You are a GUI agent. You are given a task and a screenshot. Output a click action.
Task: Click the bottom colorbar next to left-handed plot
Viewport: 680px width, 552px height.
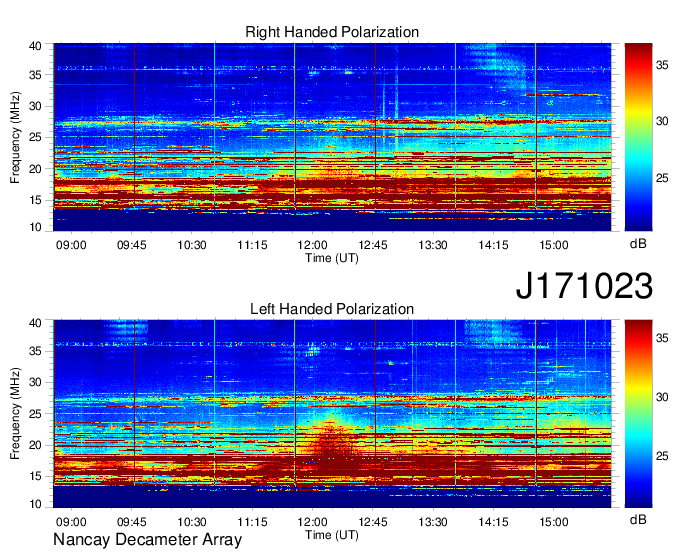click(638, 414)
